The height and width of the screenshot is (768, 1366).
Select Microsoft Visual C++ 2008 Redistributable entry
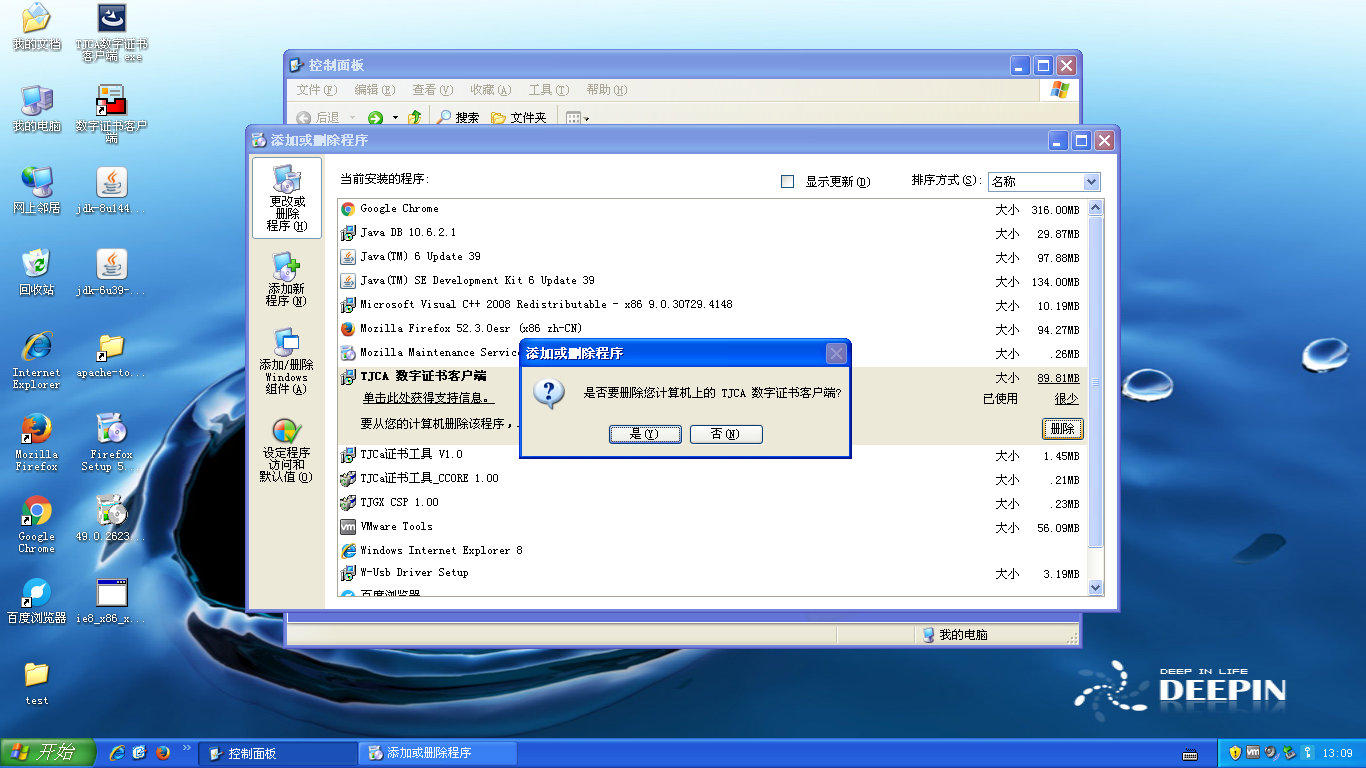click(713, 305)
